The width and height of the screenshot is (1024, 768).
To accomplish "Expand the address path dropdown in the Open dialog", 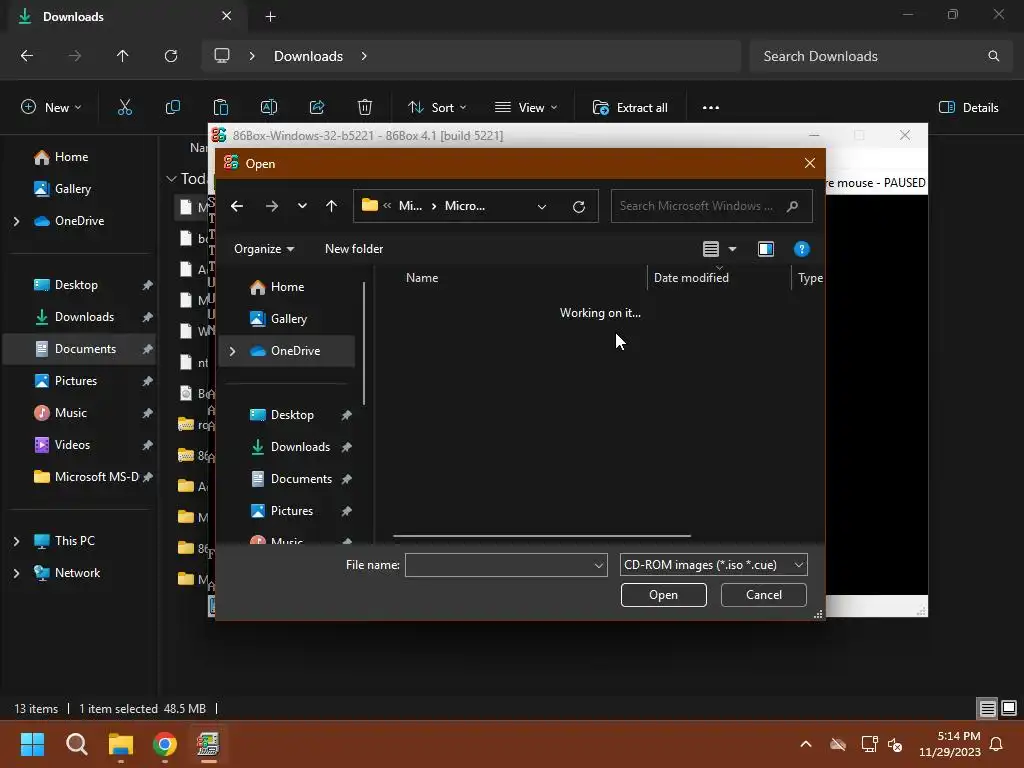I will point(541,206).
